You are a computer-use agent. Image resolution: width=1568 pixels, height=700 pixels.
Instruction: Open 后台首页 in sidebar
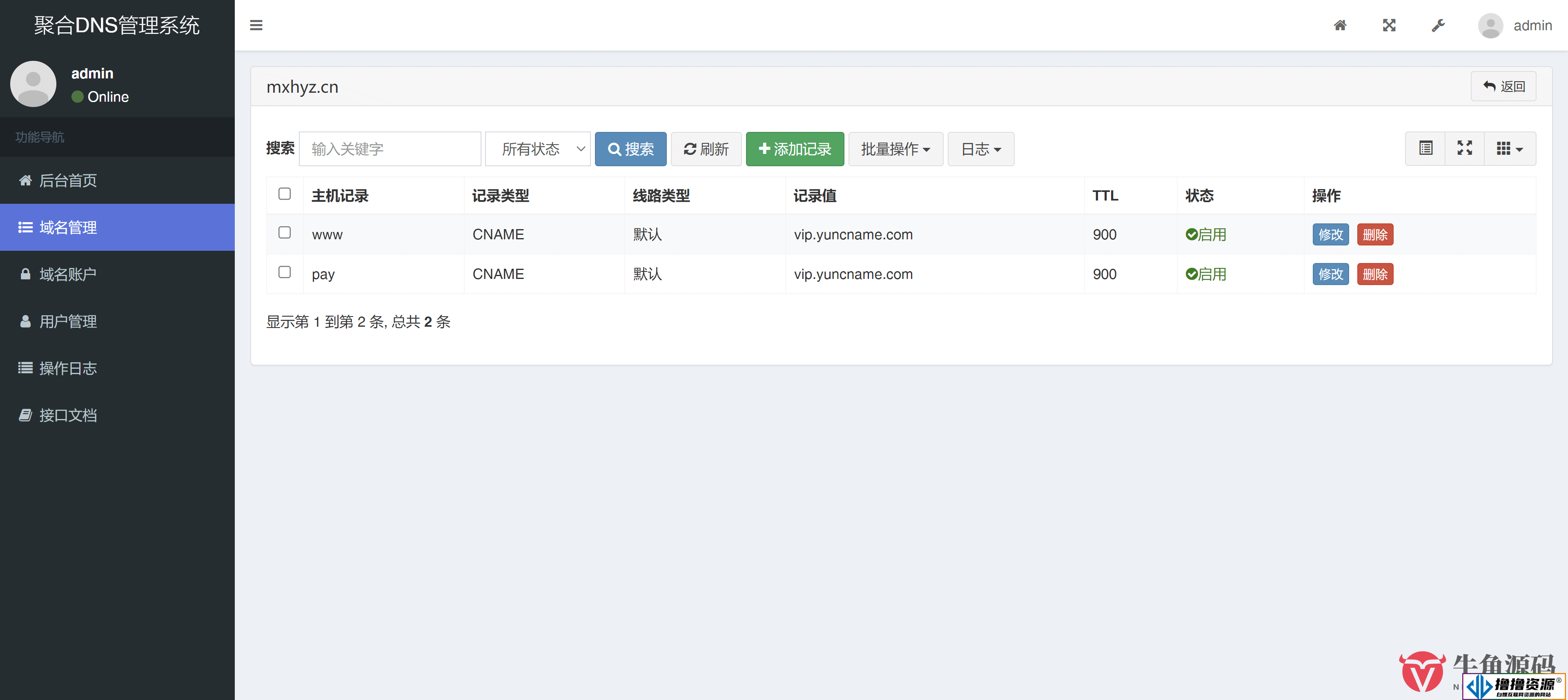click(118, 180)
